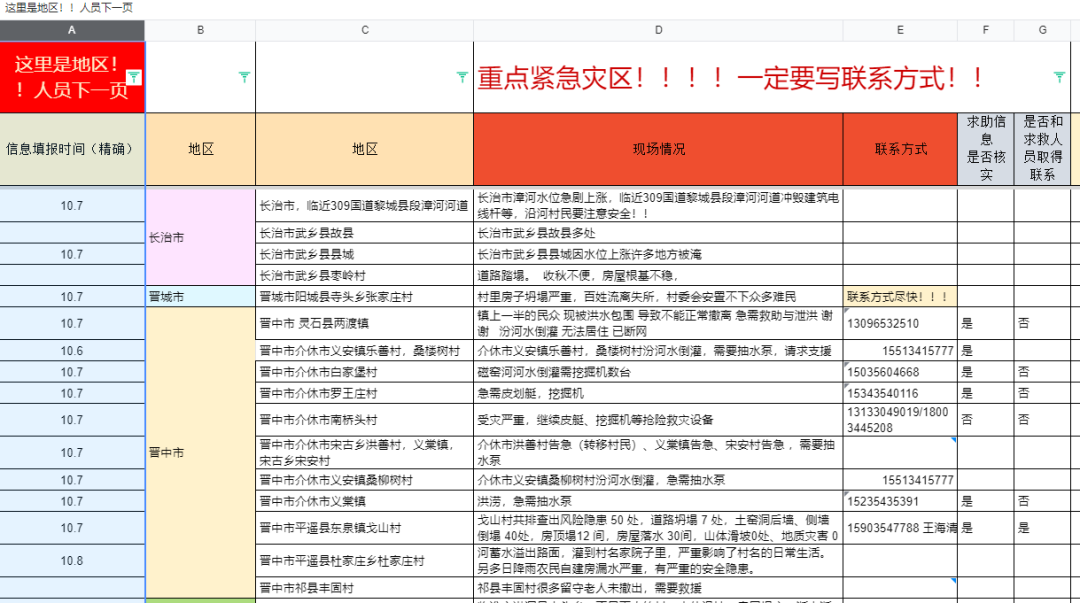Click header cell '联系方式'
Screen dimensions: 1080x603
coord(900,149)
